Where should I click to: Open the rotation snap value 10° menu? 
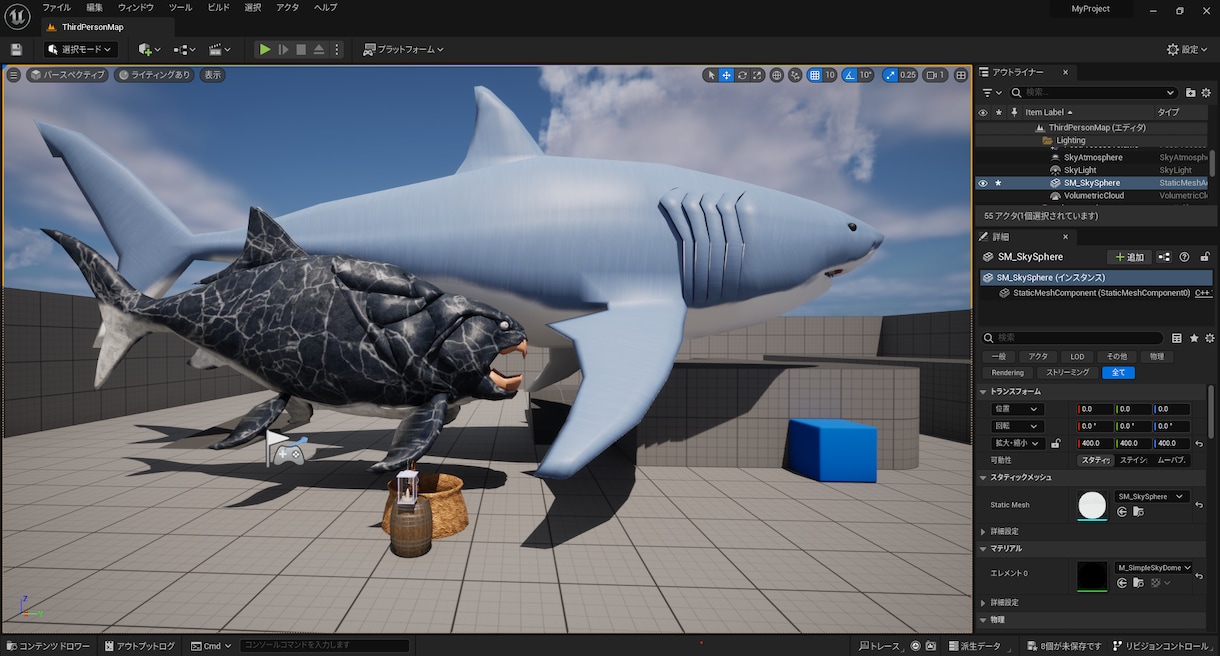866,75
